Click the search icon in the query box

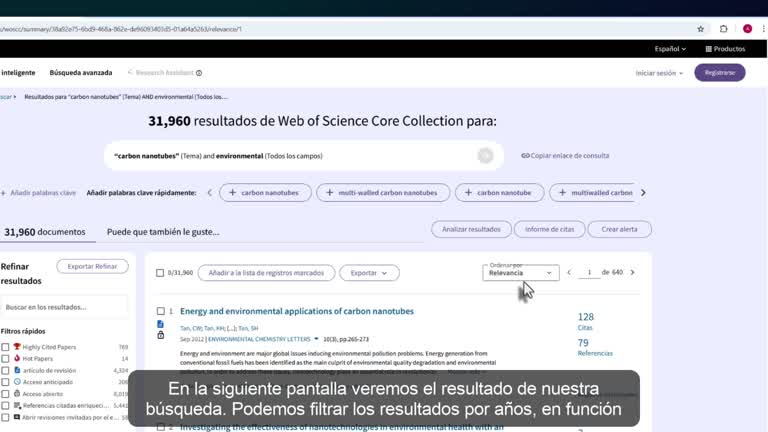click(485, 156)
